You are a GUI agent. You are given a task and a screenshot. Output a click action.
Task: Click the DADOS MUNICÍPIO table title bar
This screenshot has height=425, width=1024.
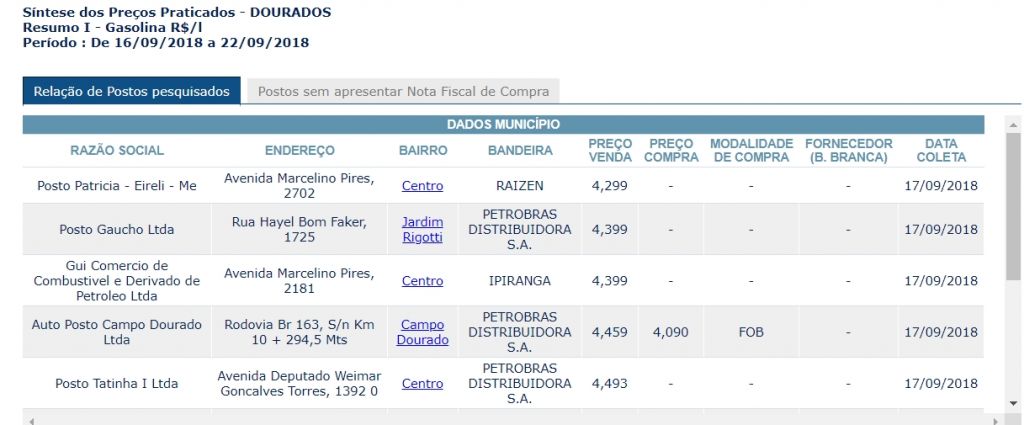504,125
